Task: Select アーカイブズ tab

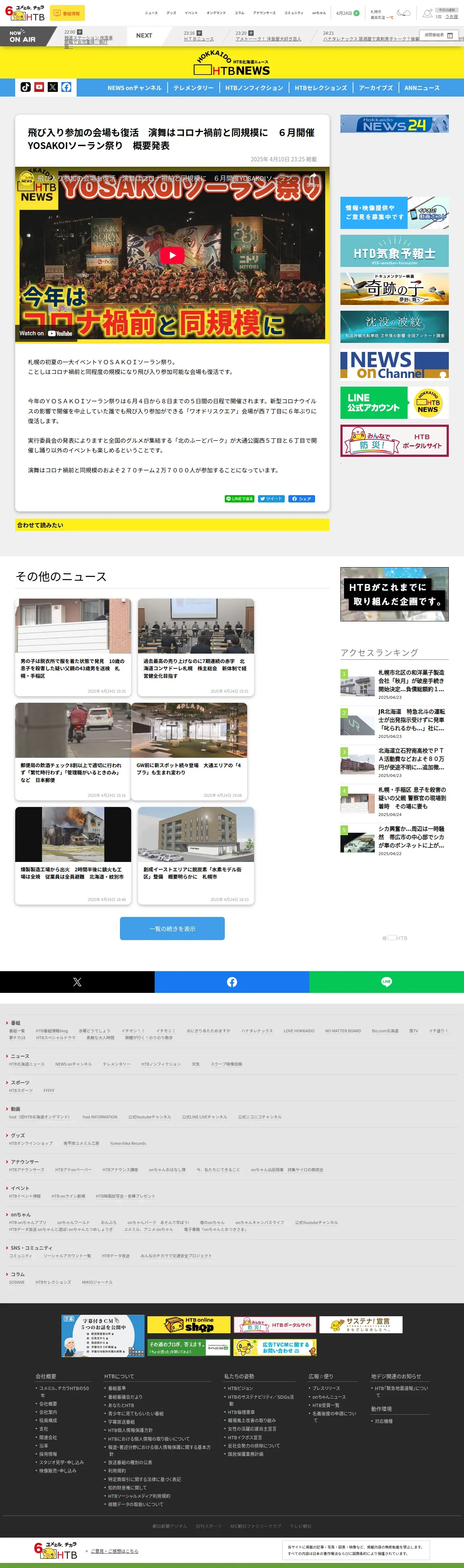Action: [x=376, y=88]
